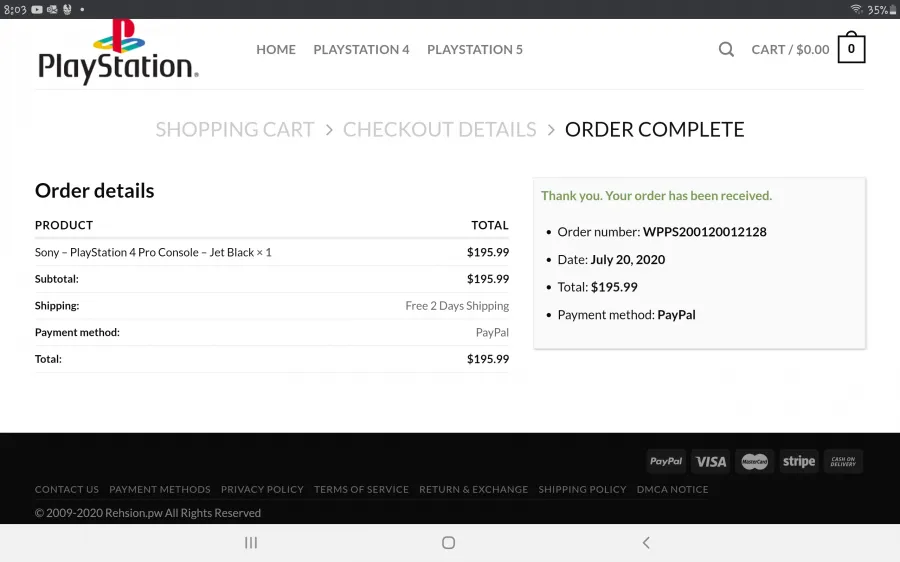Open the DMCA NOTICE footer link
This screenshot has height=562, width=900.
[x=672, y=489]
